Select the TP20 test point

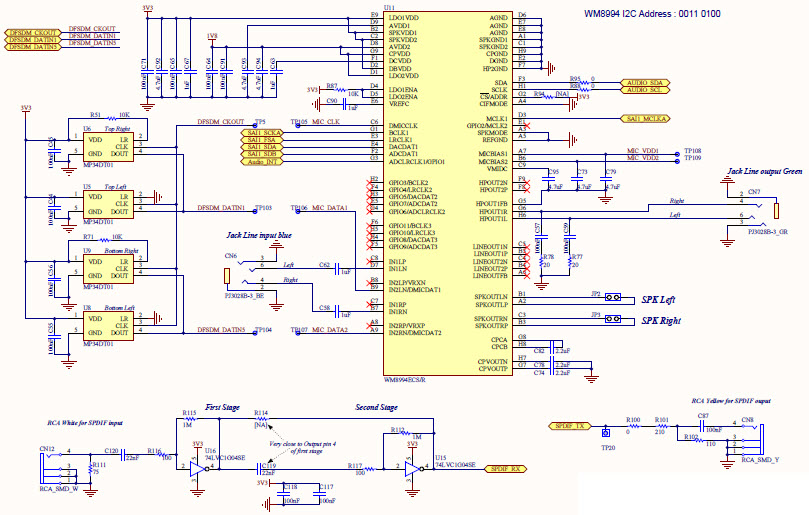pos(606,432)
